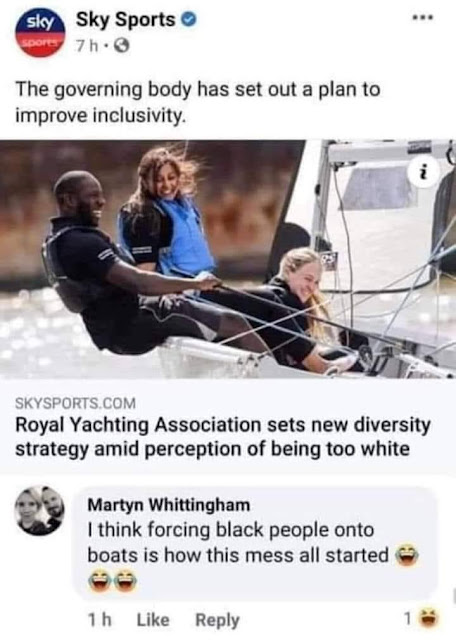Click the blue verified badge
This screenshot has width=456, height=640.
point(189,20)
